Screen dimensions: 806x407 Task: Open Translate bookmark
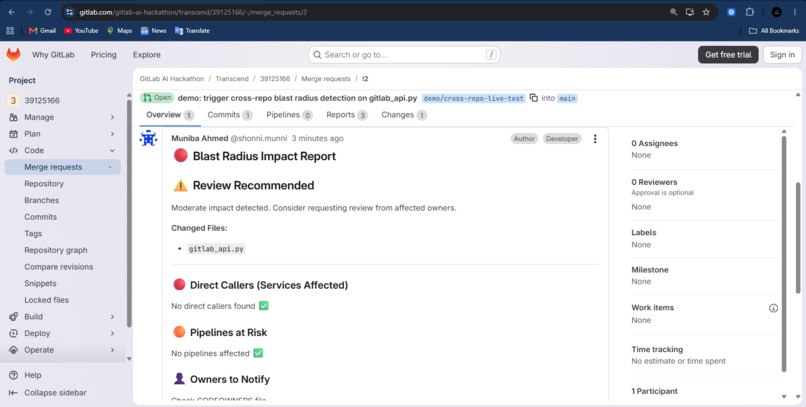[x=192, y=31]
